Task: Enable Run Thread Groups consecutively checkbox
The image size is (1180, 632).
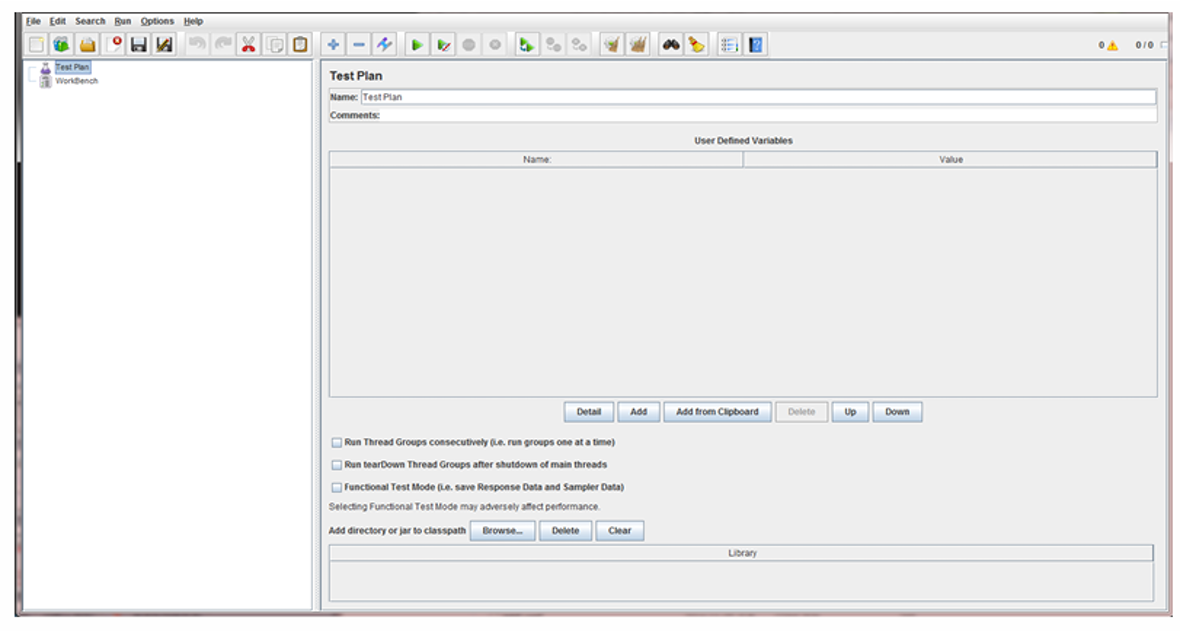Action: (336, 442)
